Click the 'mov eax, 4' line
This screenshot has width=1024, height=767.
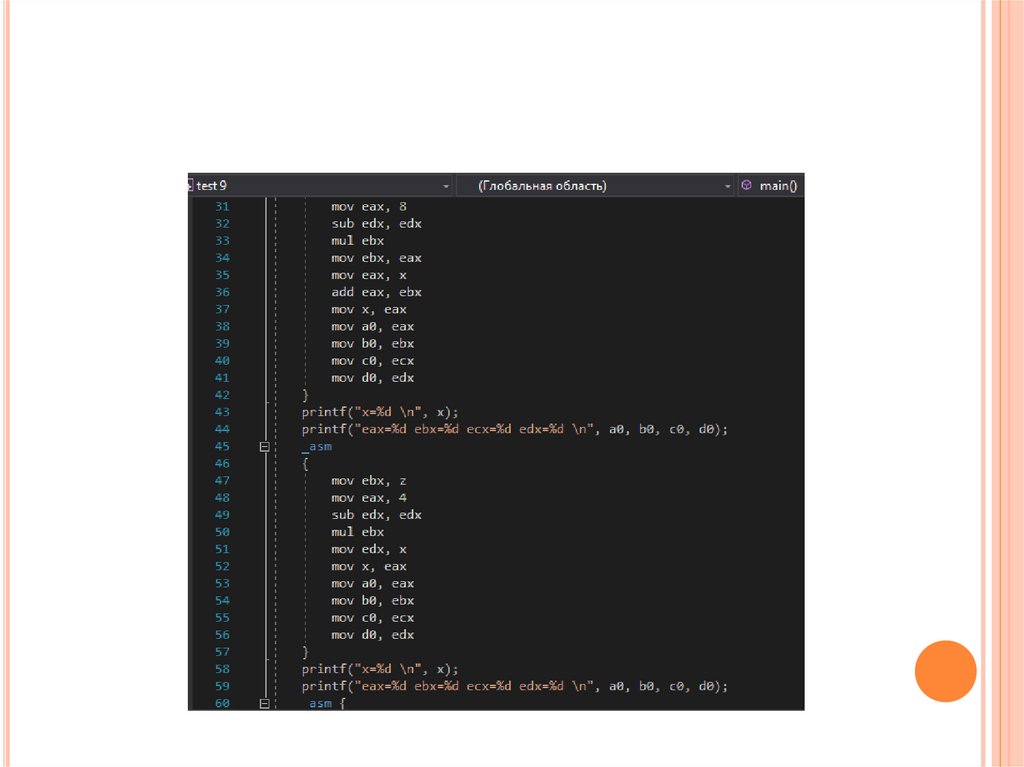click(x=369, y=498)
